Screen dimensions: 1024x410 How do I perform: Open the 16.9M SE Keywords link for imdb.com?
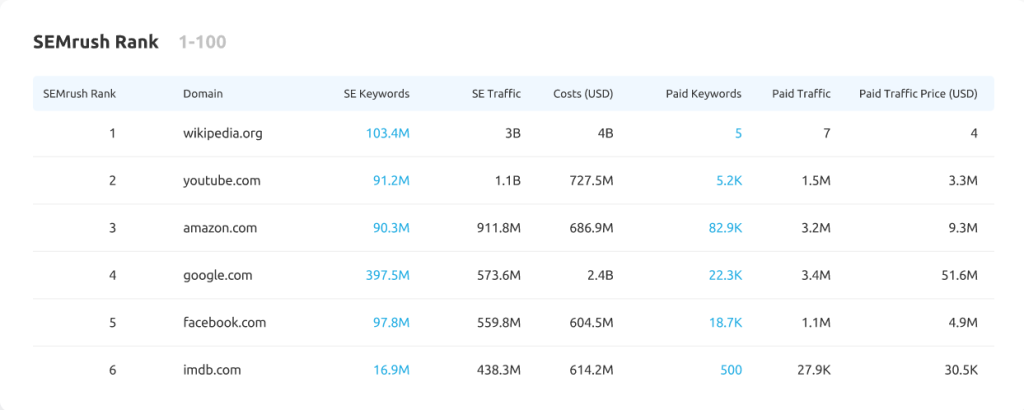click(x=392, y=370)
